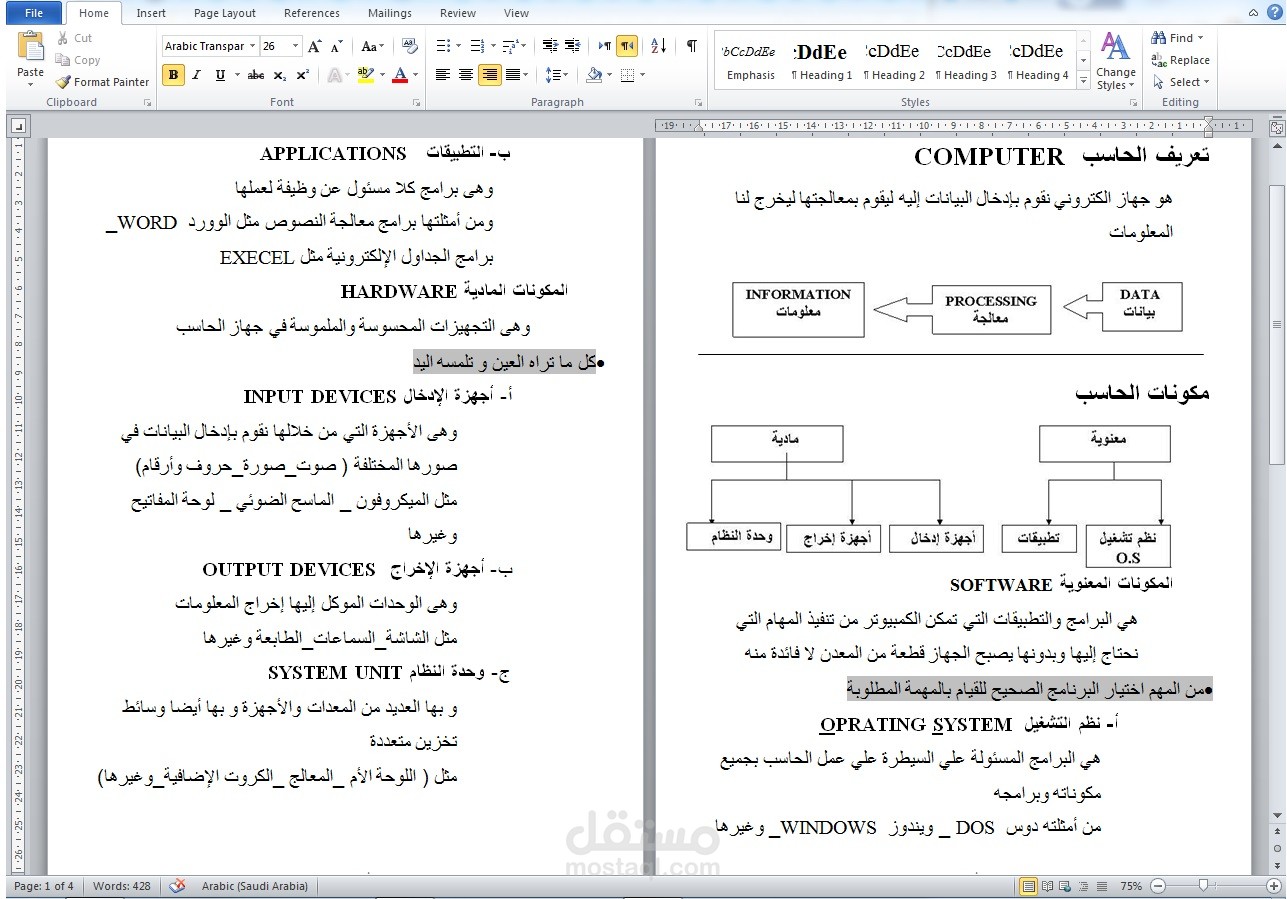The height and width of the screenshot is (899, 1287).
Task: Open the File tab
Action: click(35, 13)
